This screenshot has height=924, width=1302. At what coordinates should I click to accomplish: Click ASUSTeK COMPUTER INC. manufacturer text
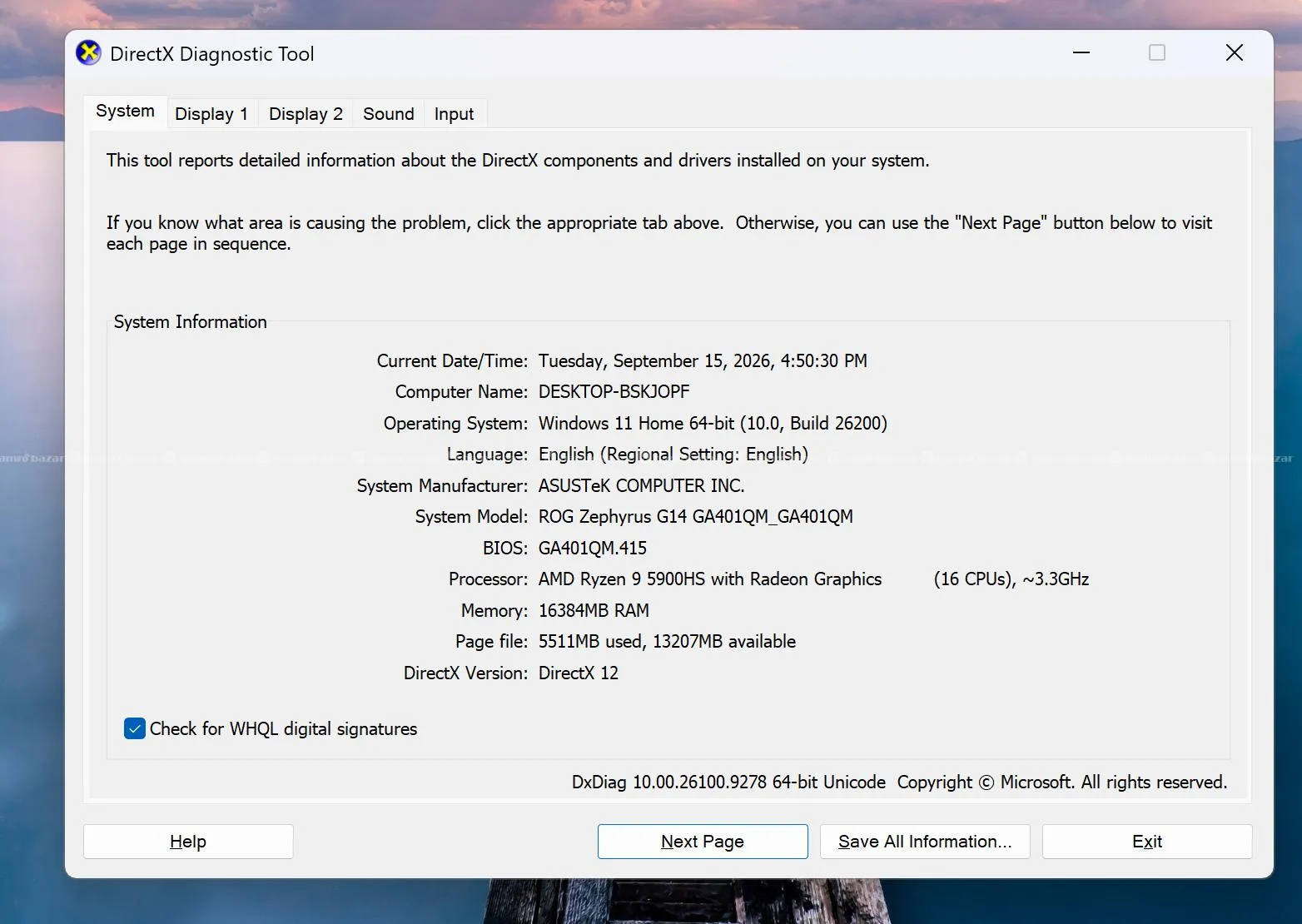click(x=642, y=486)
